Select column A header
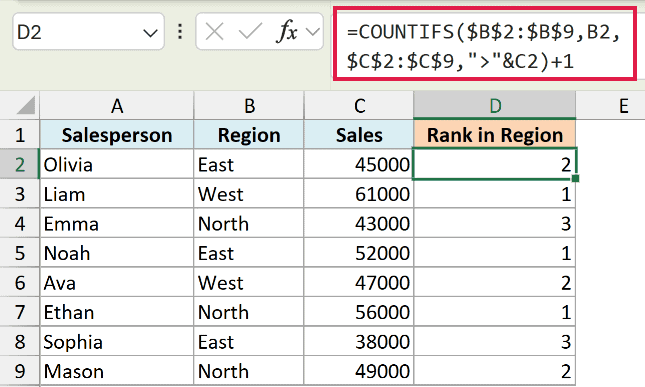The height and width of the screenshot is (387, 645). click(117, 106)
